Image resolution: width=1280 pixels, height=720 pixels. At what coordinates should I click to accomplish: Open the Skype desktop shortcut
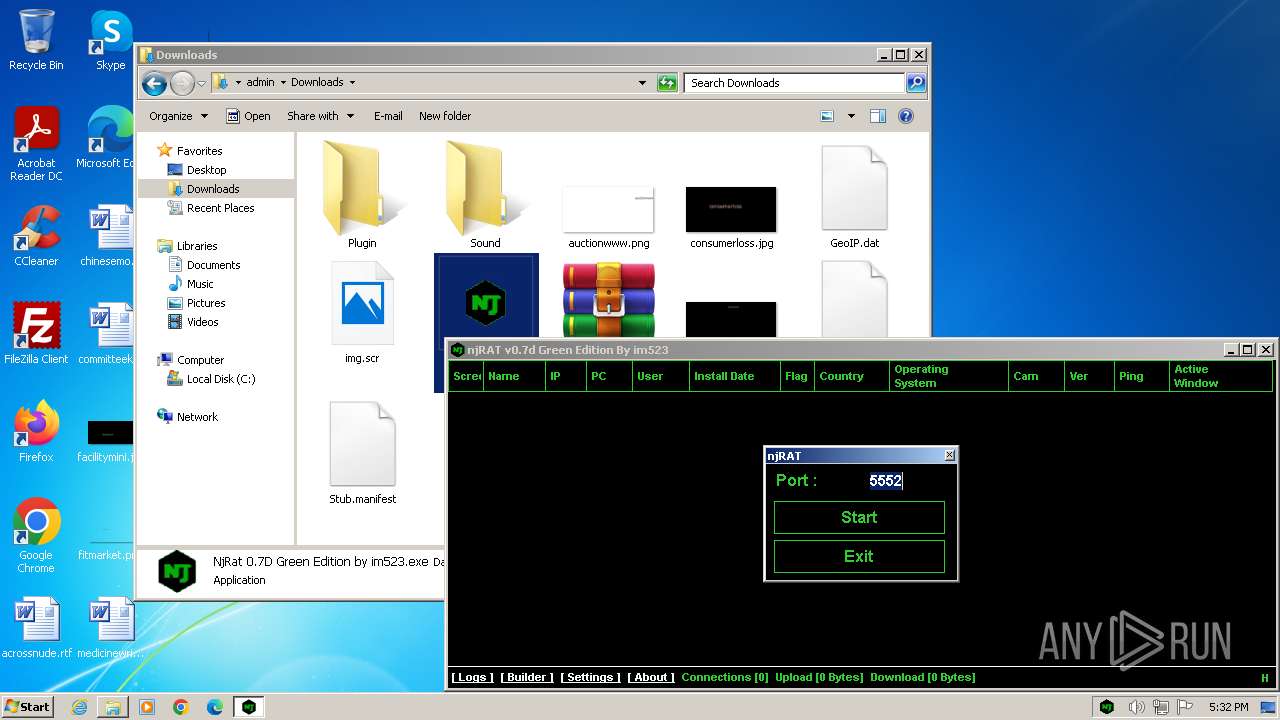pos(110,38)
